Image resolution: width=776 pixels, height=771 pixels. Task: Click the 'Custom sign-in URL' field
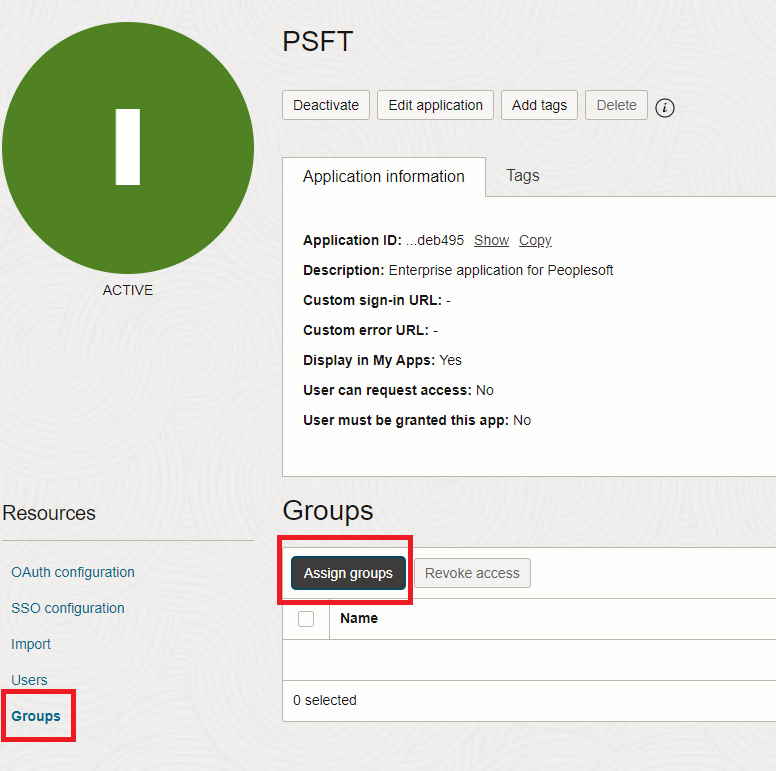click(377, 300)
